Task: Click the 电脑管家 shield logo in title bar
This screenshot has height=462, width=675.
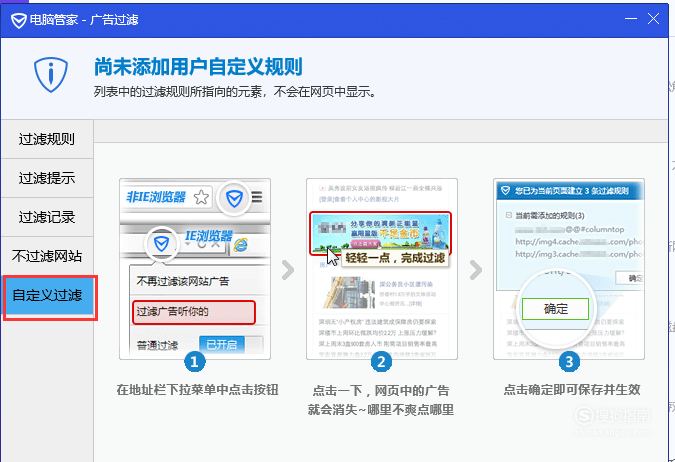Action: [x=18, y=20]
